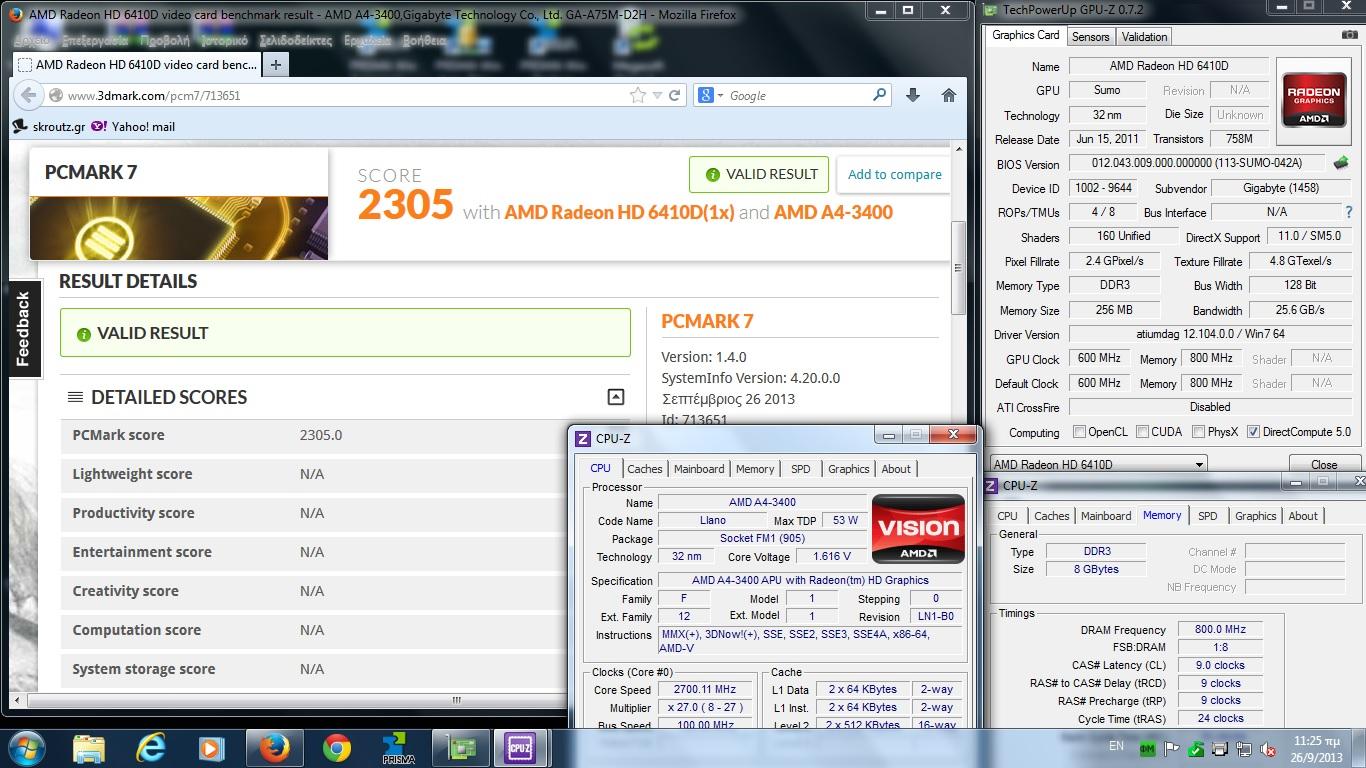
Task: Click the '2700.11 MHz' core speed value
Action: [706, 690]
